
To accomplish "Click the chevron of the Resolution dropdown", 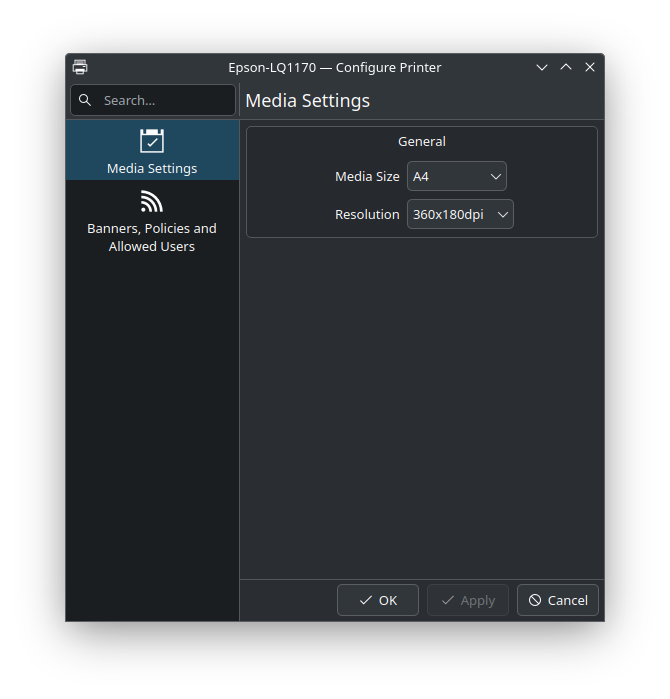I will tap(503, 214).
